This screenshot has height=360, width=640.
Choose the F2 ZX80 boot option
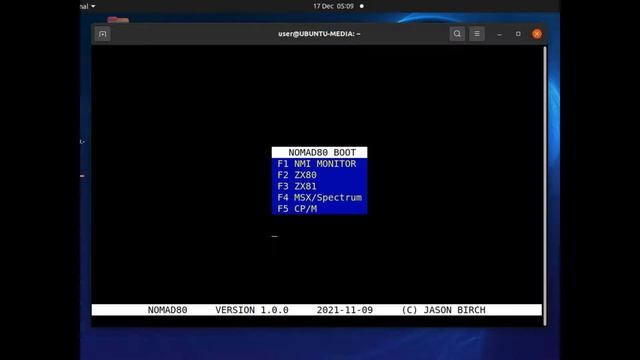click(320, 175)
